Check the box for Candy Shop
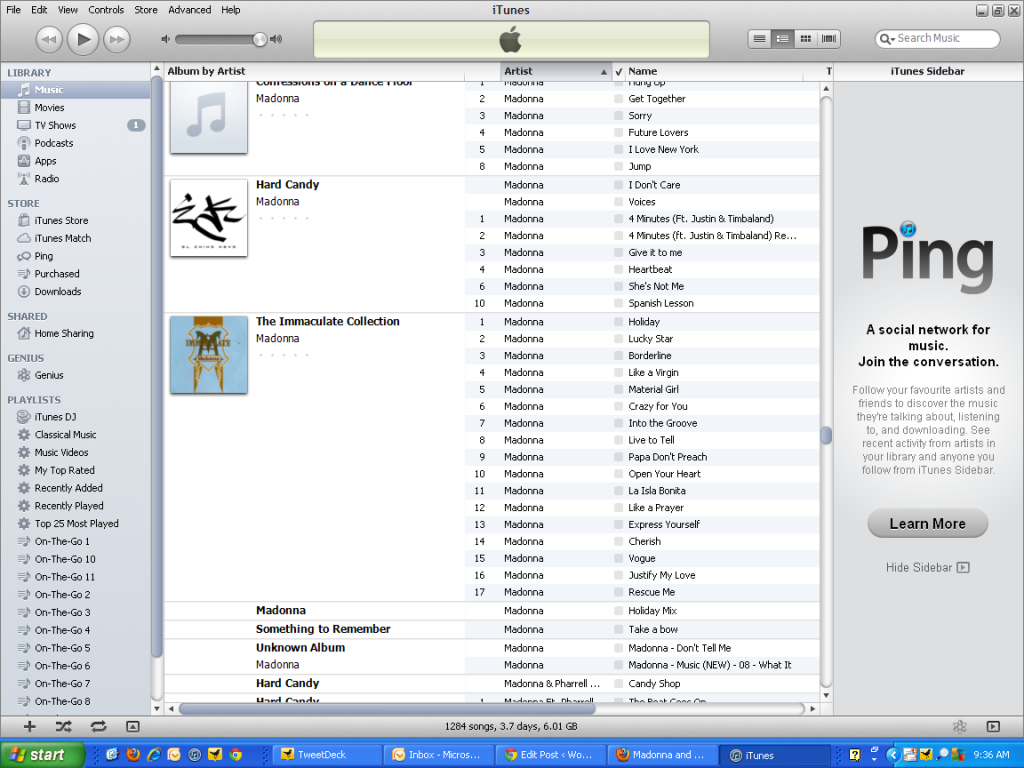1024x768 pixels. (x=618, y=684)
